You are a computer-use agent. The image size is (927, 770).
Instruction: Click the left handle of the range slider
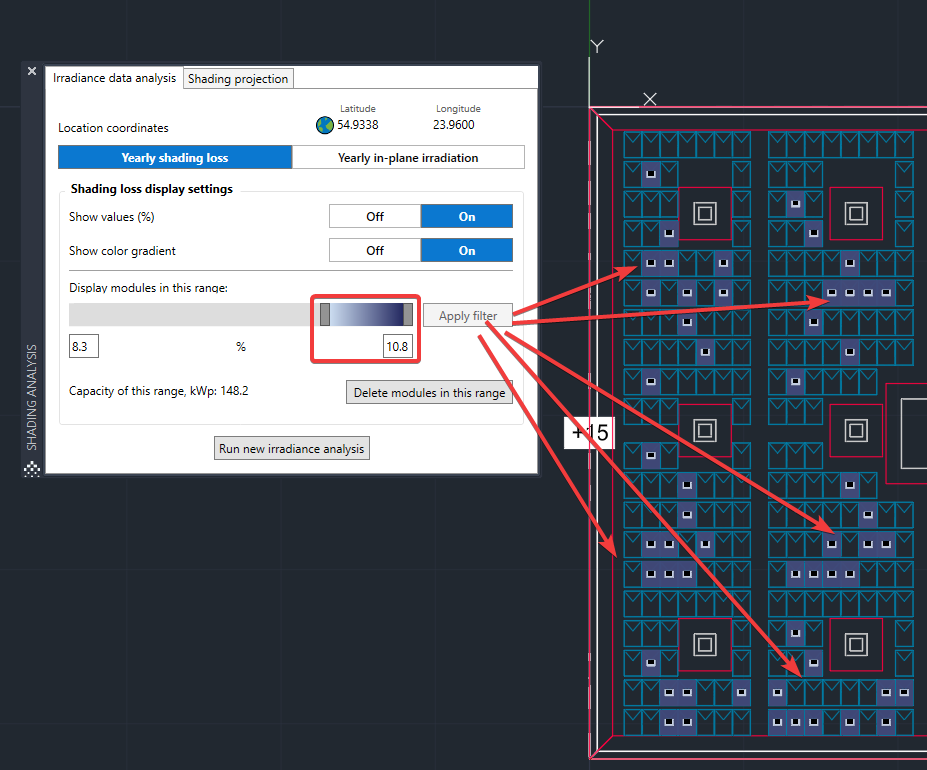tap(325, 315)
